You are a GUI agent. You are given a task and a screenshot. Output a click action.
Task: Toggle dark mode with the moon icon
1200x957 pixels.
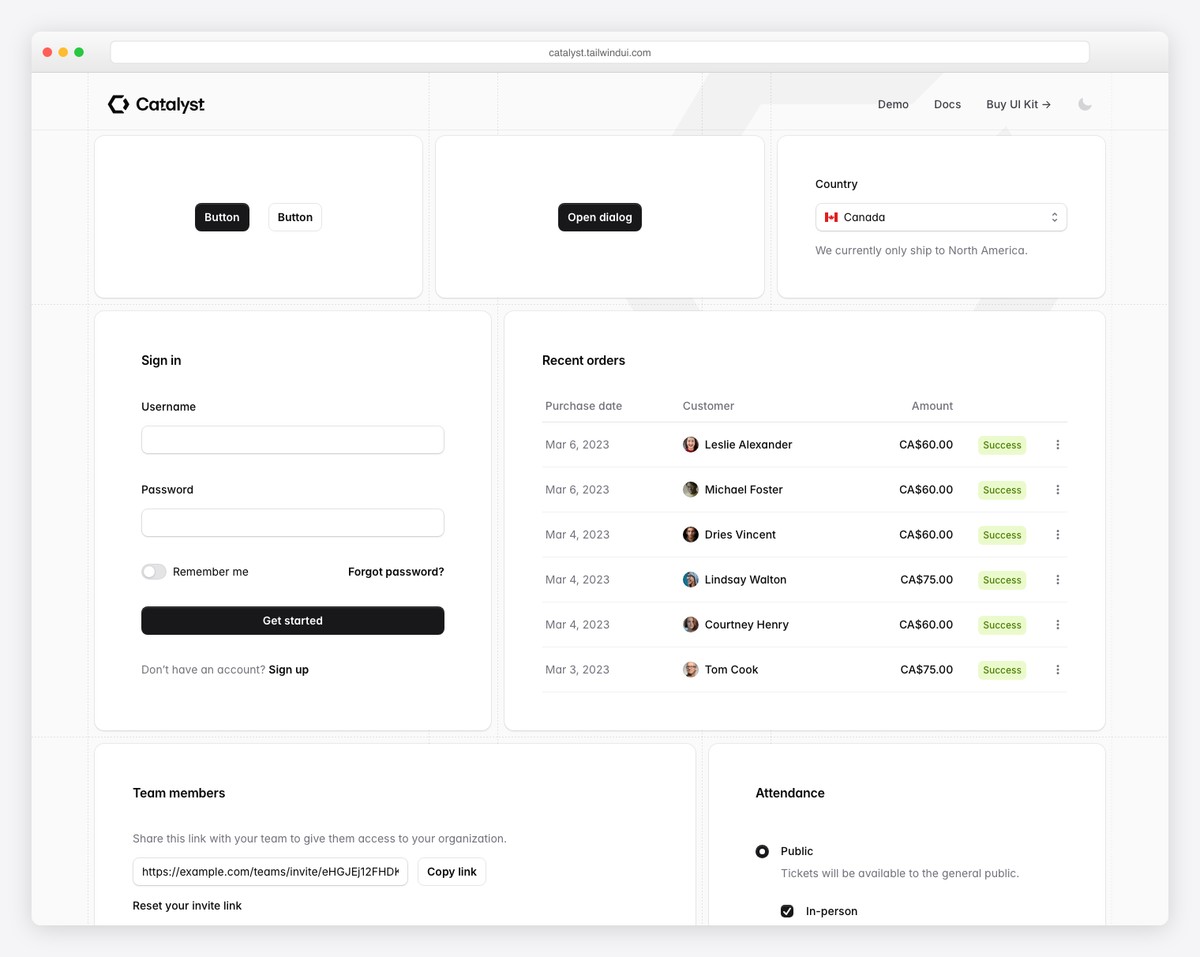coord(1084,103)
